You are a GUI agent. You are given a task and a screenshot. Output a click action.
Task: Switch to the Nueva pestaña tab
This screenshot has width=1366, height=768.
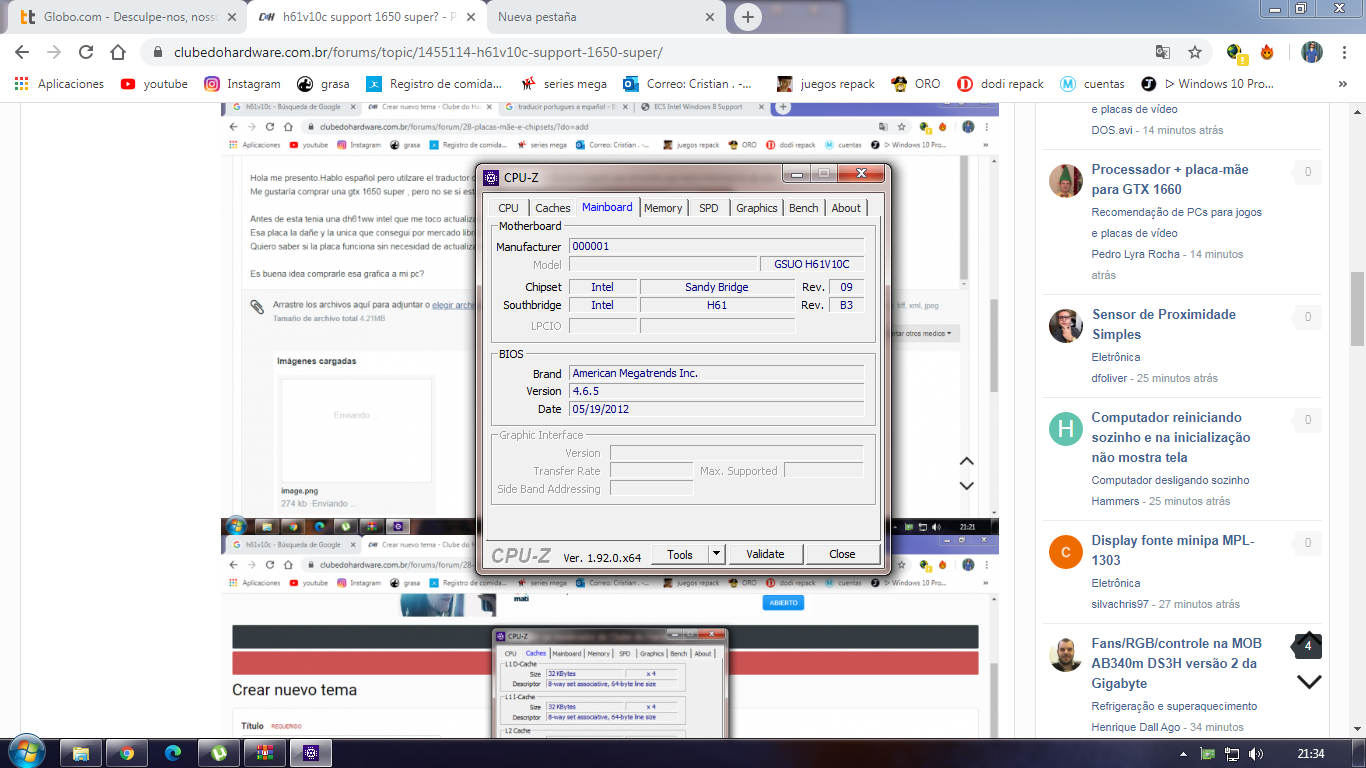click(605, 17)
